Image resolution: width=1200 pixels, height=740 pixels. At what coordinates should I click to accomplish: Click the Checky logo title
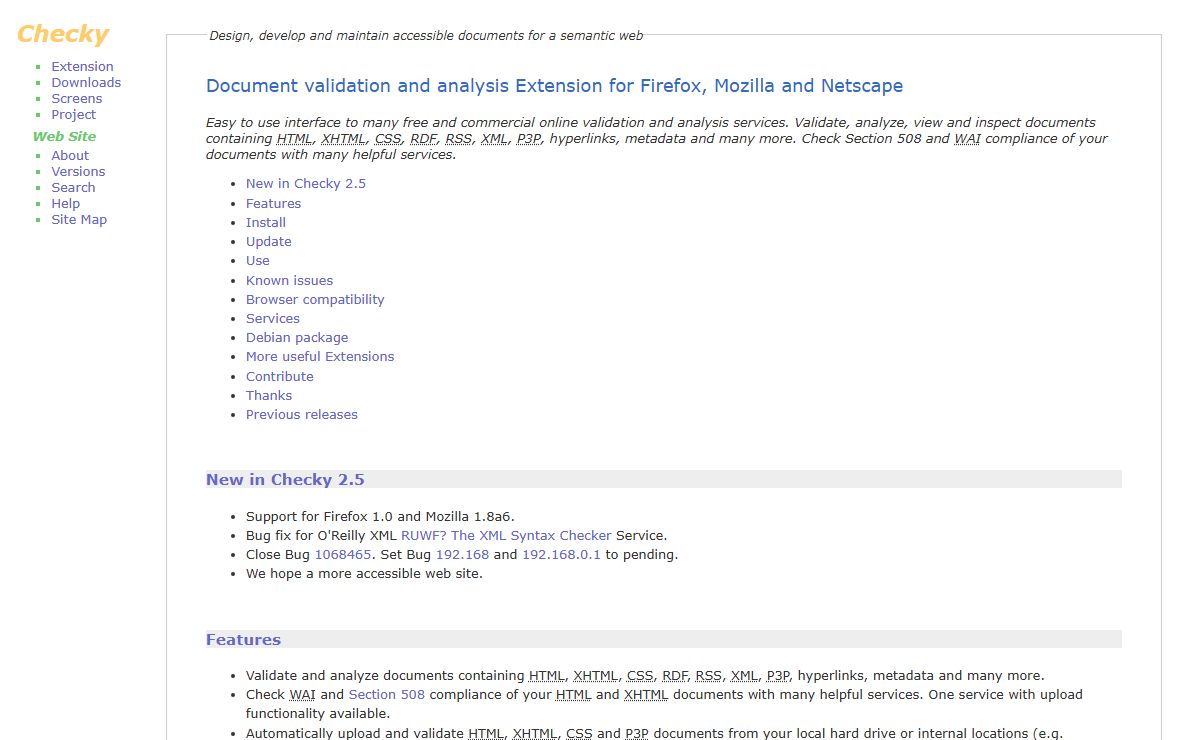[x=63, y=34]
